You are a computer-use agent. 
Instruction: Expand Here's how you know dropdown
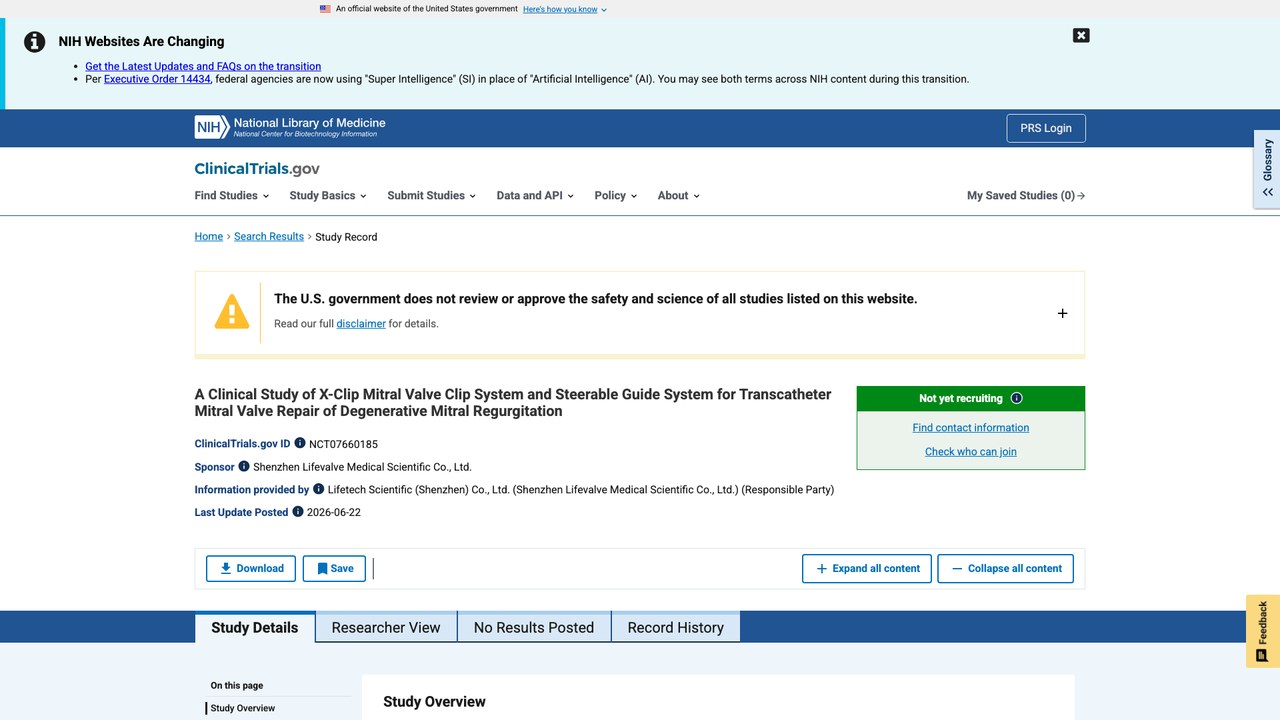(565, 9)
